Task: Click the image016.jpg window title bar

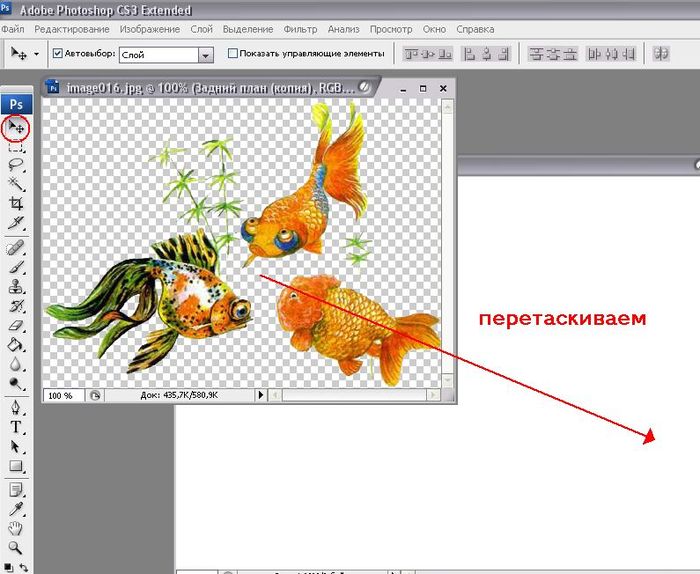Action: click(210, 88)
